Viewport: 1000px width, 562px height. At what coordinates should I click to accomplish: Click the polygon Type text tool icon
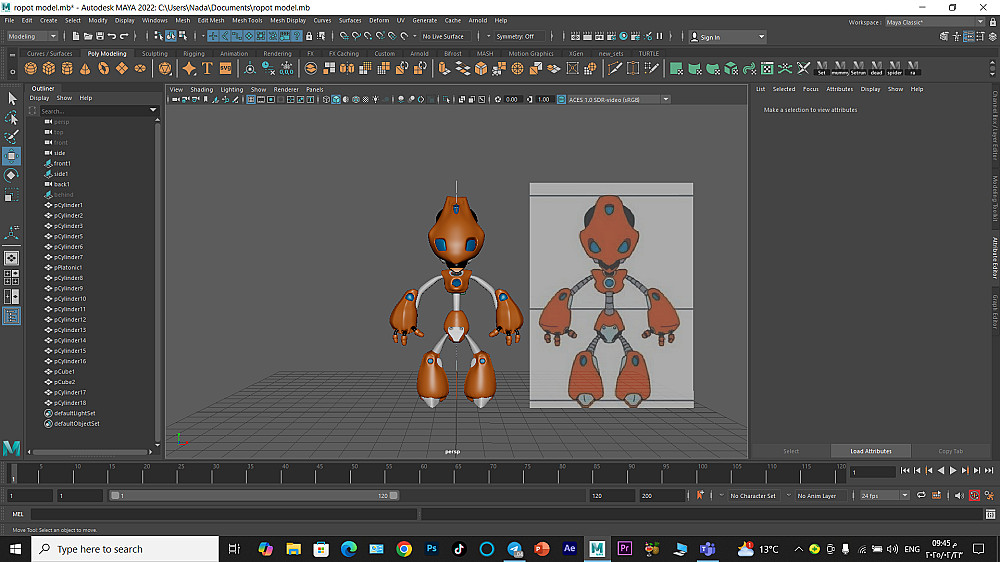[207, 68]
